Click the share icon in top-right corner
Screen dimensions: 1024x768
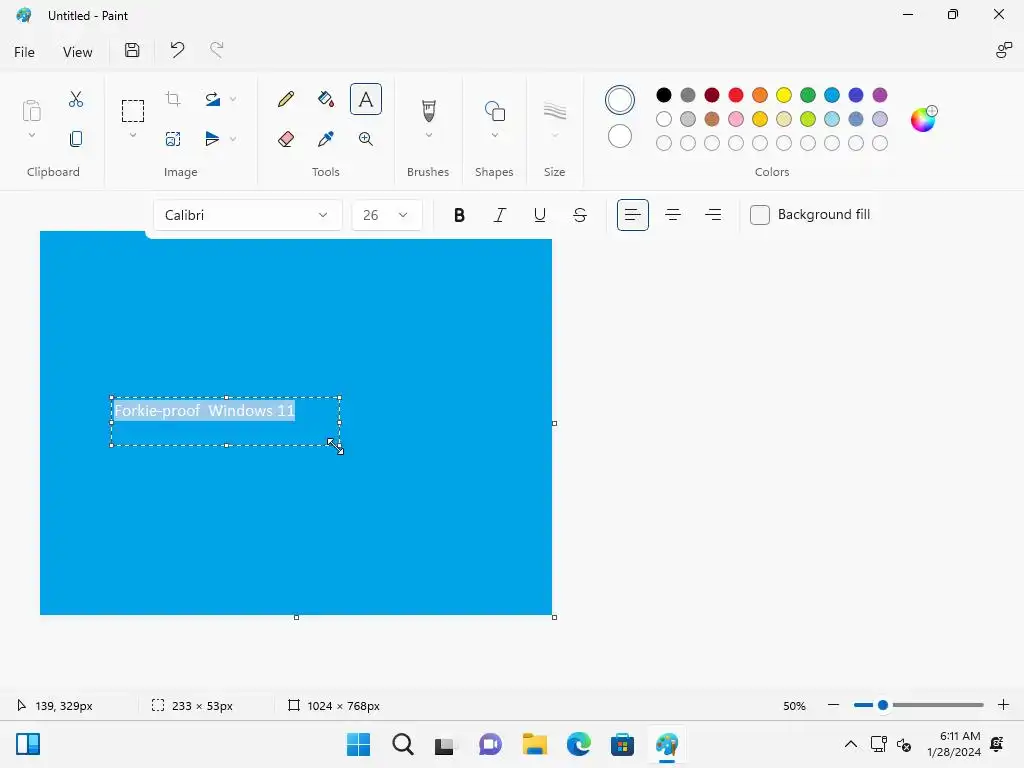coord(1004,50)
